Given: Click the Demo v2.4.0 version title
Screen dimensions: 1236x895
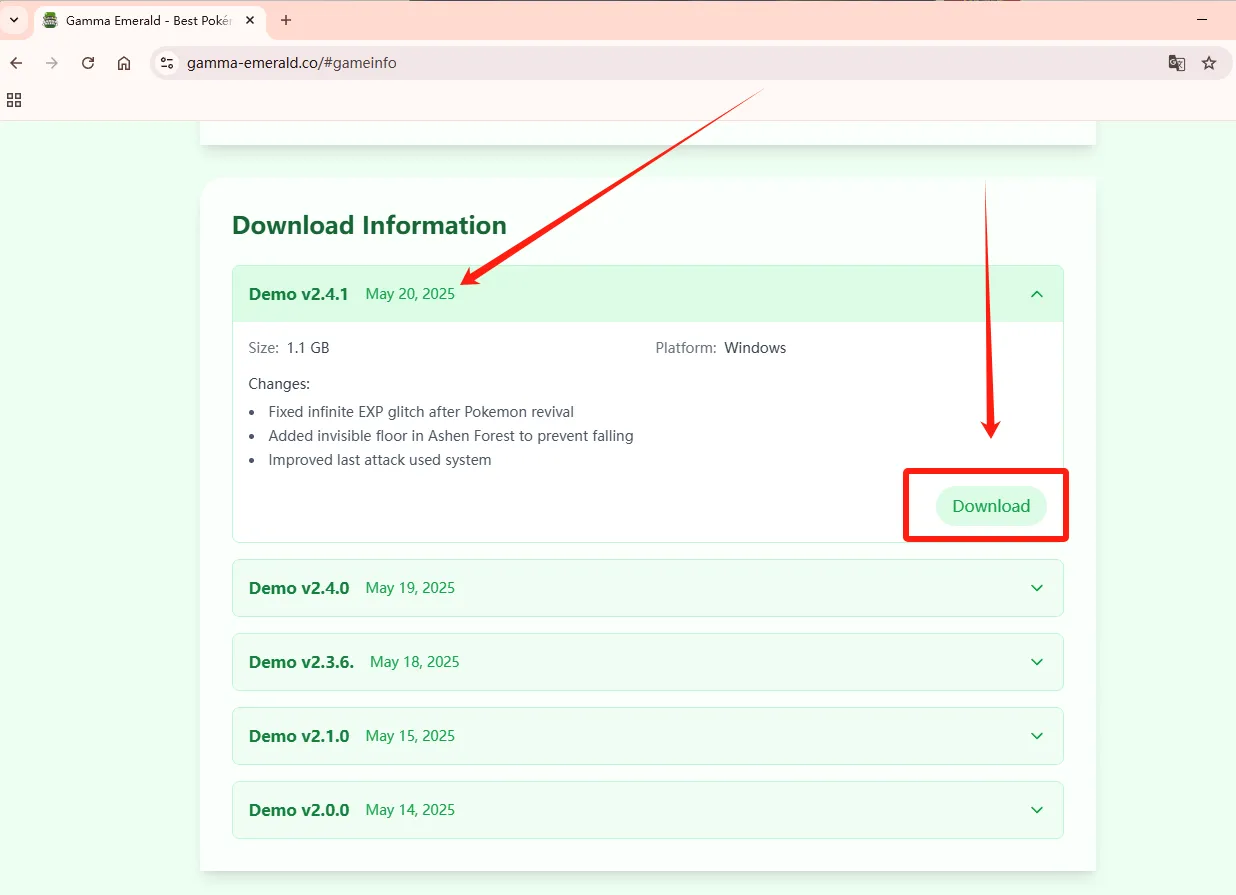Looking at the screenshot, I should point(299,588).
